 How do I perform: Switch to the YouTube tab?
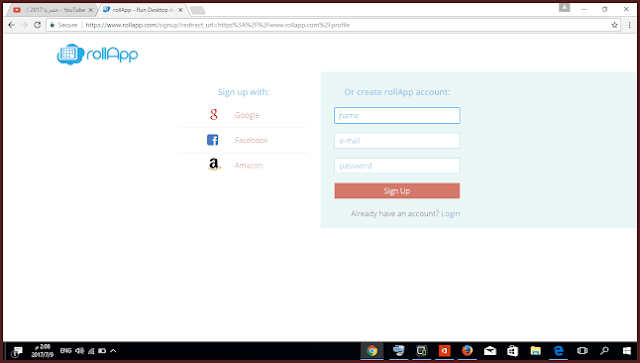pyautogui.click(x=51, y=10)
